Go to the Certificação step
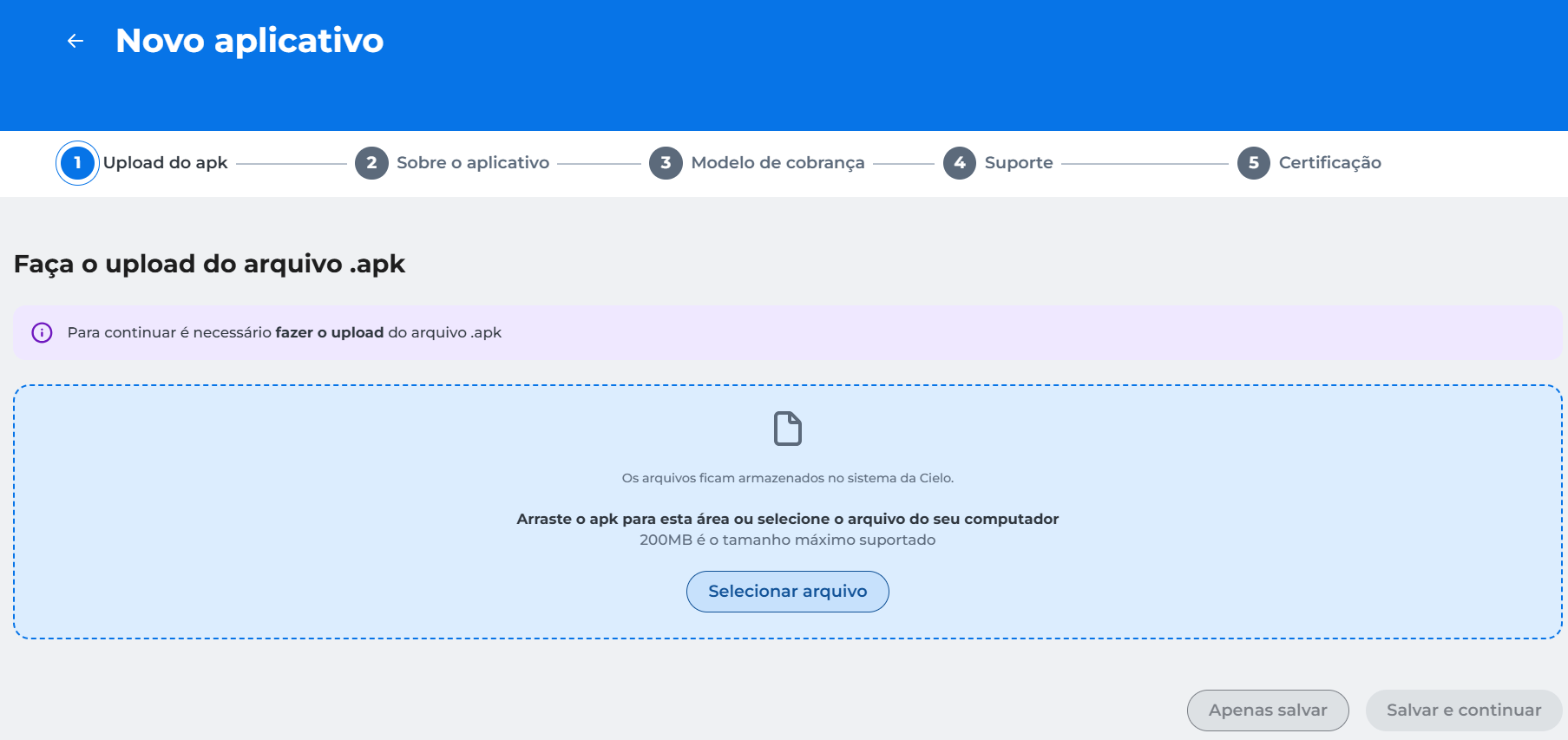Image resolution: width=1568 pixels, height=740 pixels. click(x=1330, y=162)
